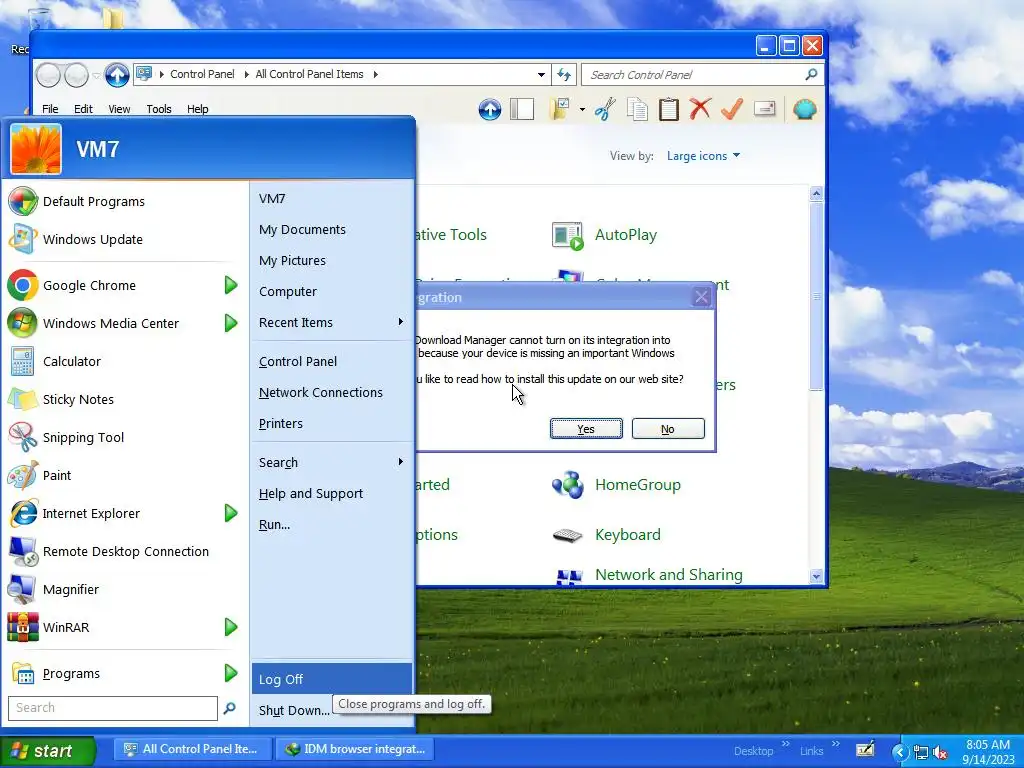
Task: Open the Edit menu
Action: 83,109
